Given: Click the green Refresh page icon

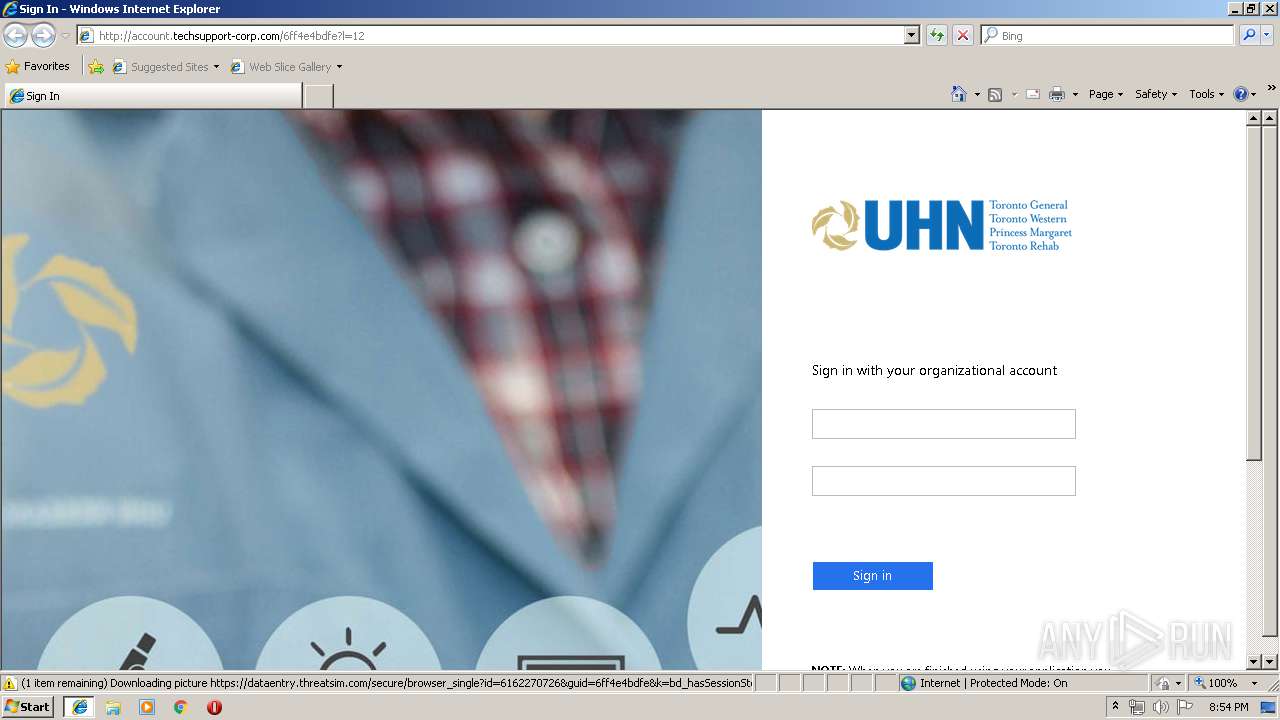Looking at the screenshot, I should click(x=936, y=35).
